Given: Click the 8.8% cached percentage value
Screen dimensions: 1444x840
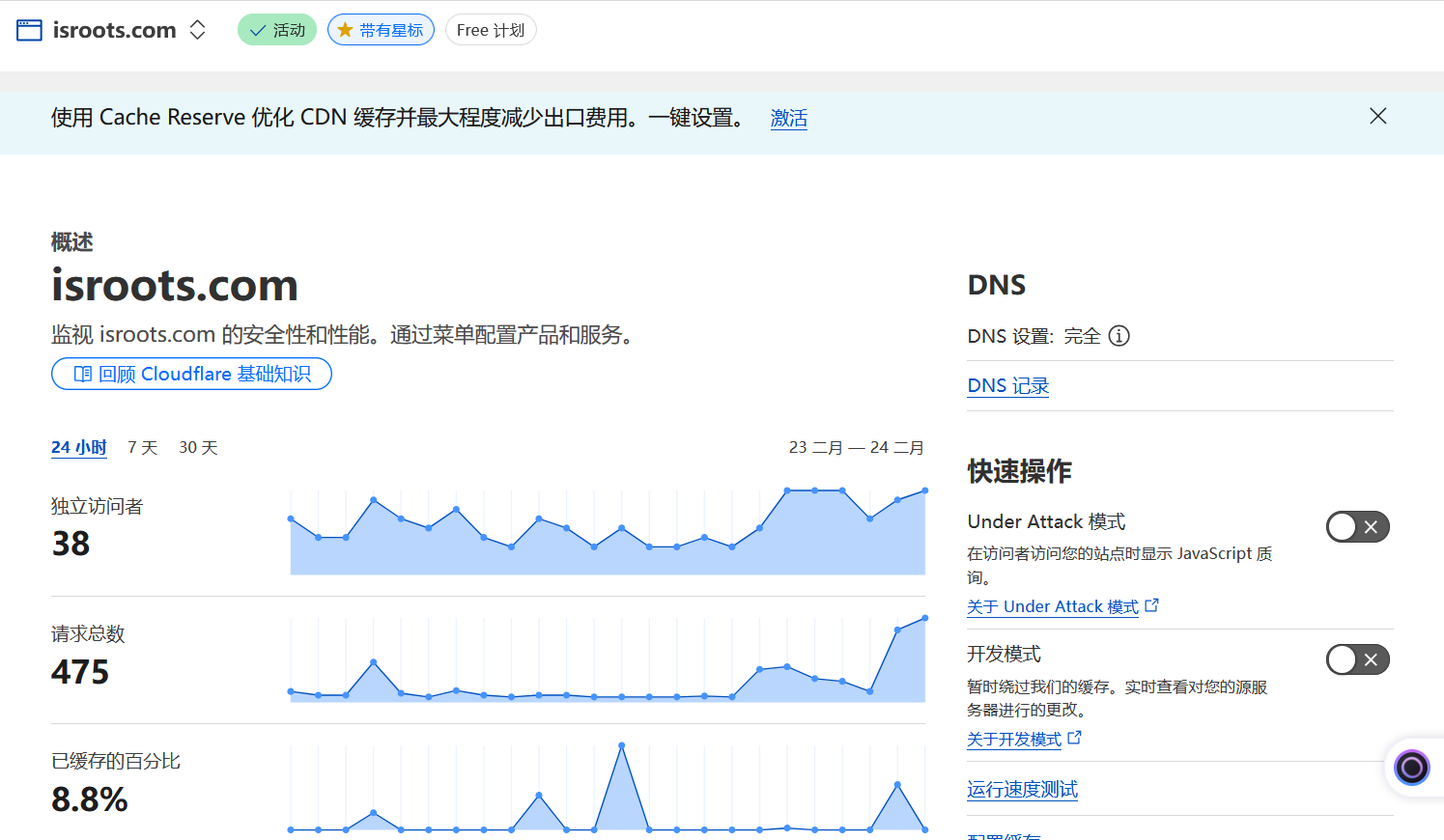Looking at the screenshot, I should coord(90,799).
